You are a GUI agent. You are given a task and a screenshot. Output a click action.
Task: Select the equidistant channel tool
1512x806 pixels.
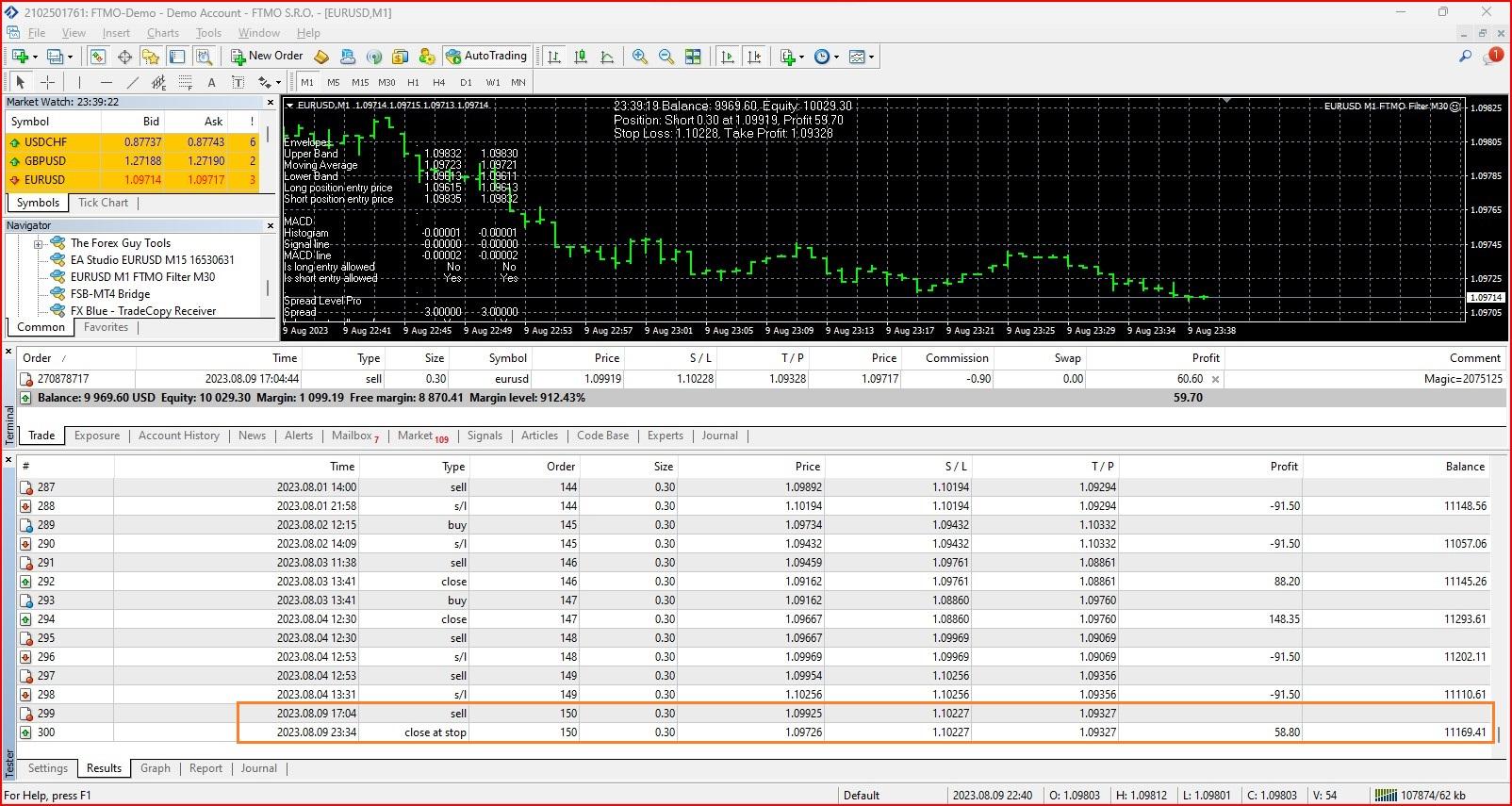[x=159, y=82]
